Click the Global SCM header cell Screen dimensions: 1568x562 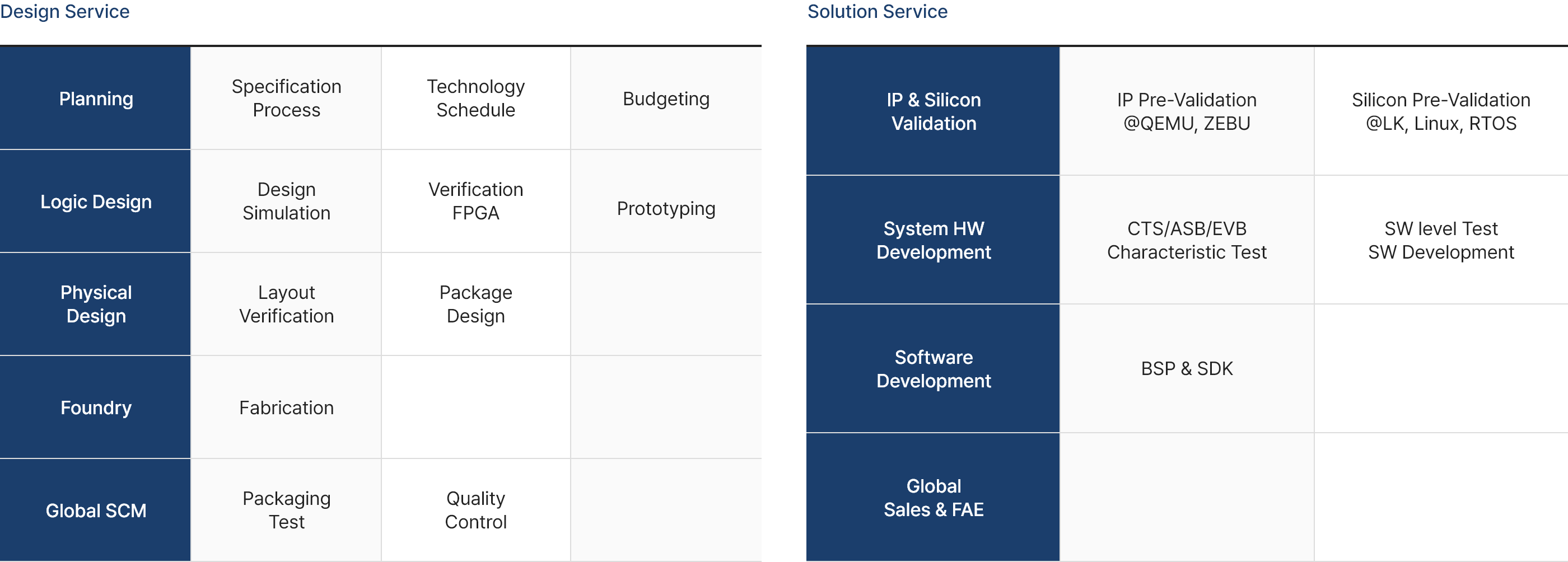click(95, 510)
